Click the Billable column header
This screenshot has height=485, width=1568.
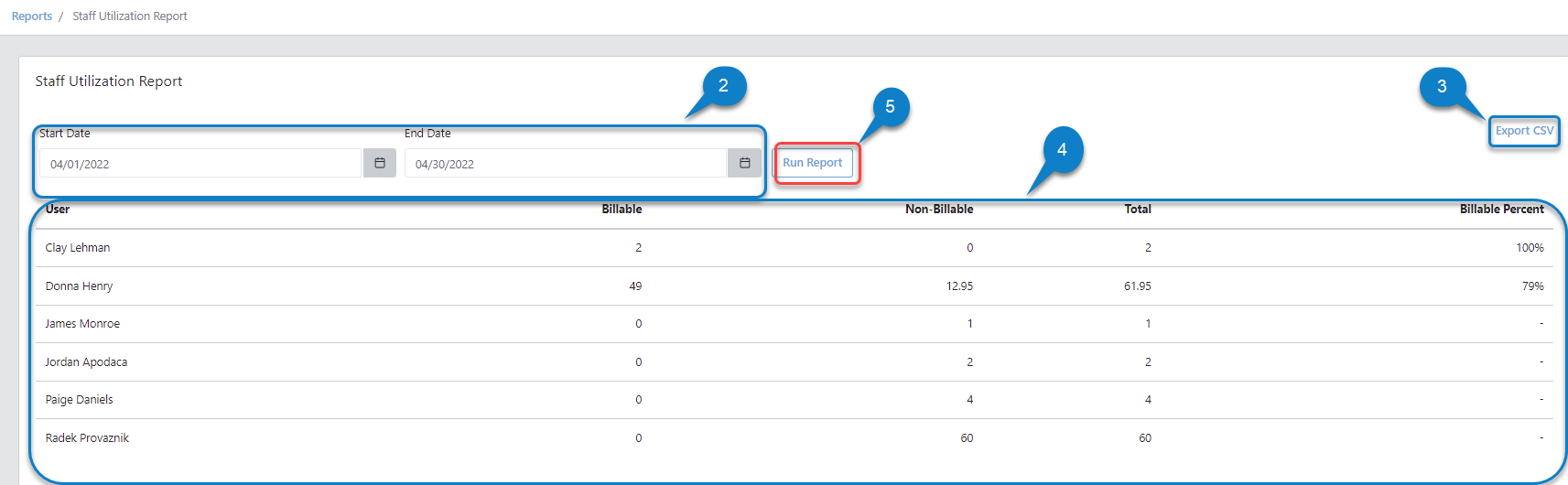622,210
